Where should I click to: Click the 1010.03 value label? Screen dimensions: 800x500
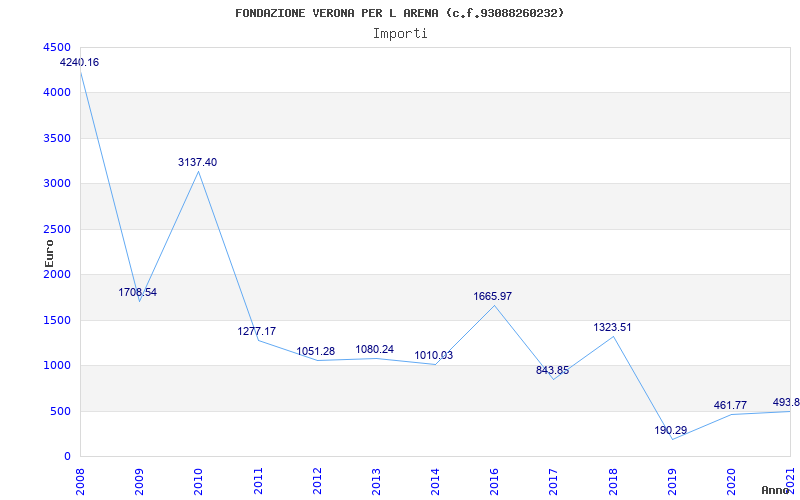pyautogui.click(x=434, y=356)
